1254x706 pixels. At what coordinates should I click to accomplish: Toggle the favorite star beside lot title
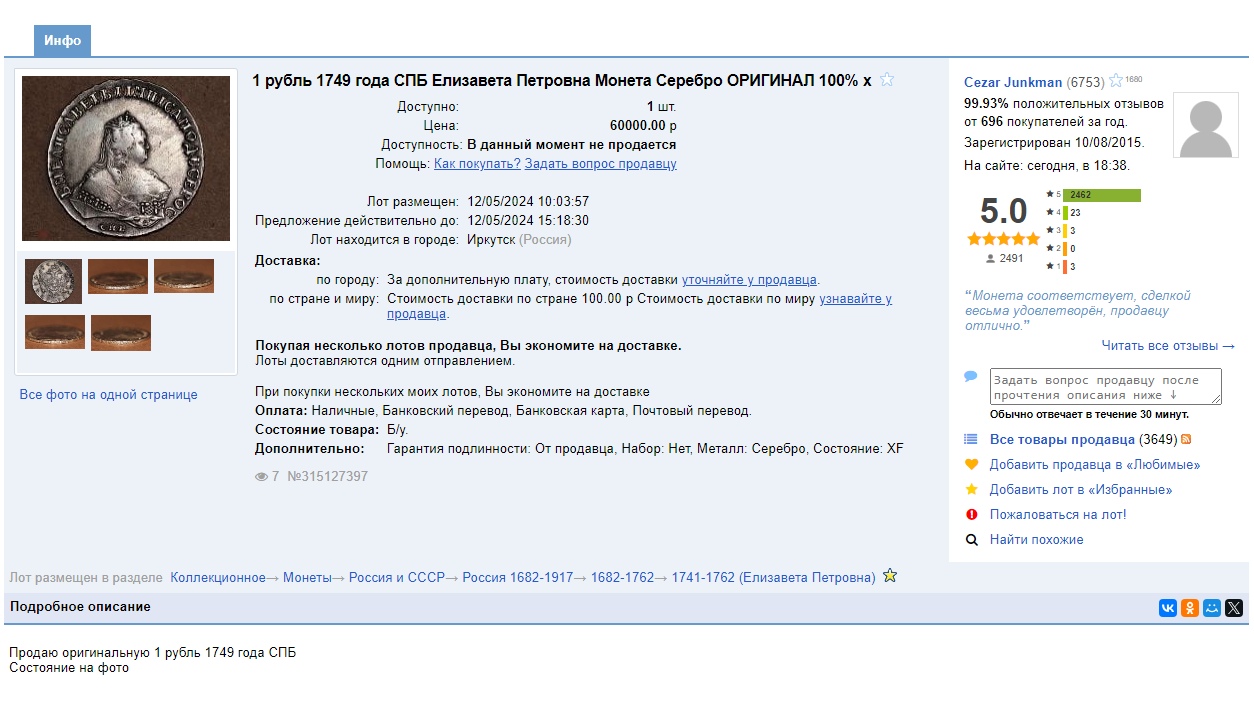click(886, 80)
